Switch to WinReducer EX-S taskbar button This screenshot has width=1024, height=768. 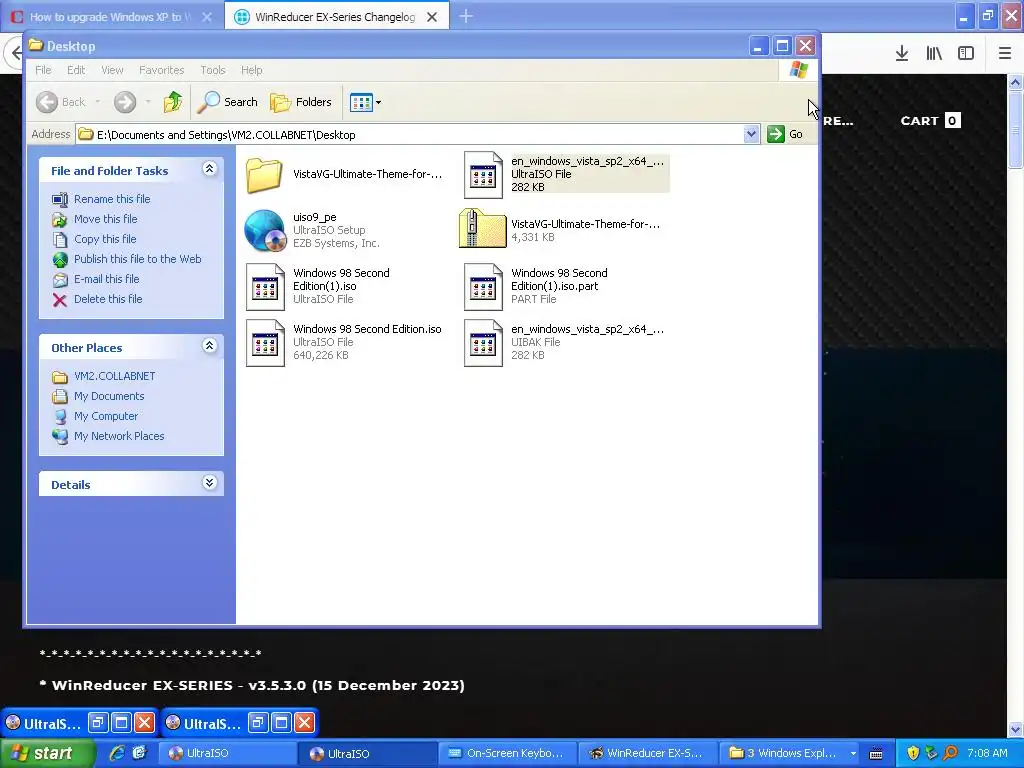pos(647,753)
